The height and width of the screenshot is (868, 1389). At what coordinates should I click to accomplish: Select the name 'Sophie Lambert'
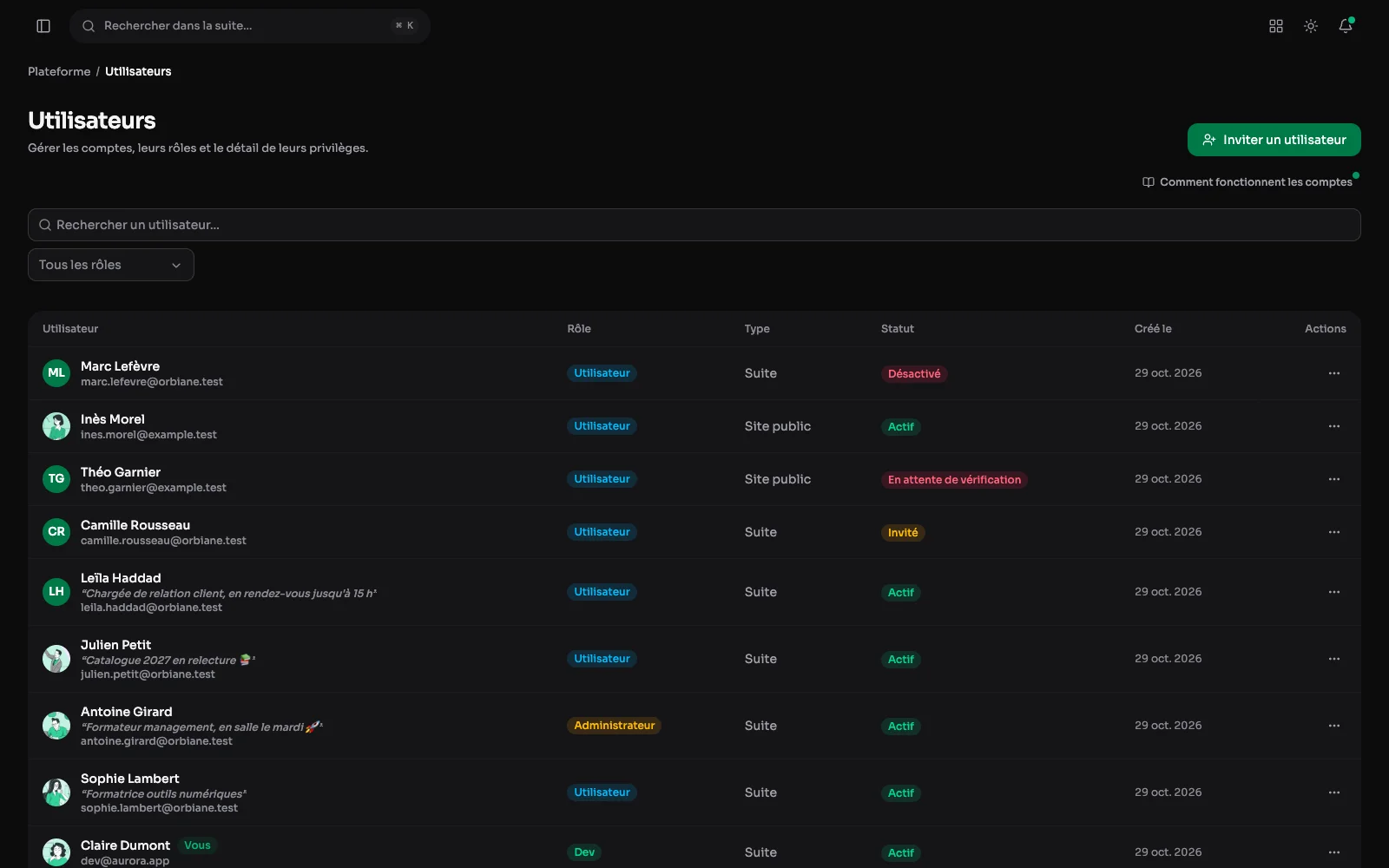(x=130, y=779)
